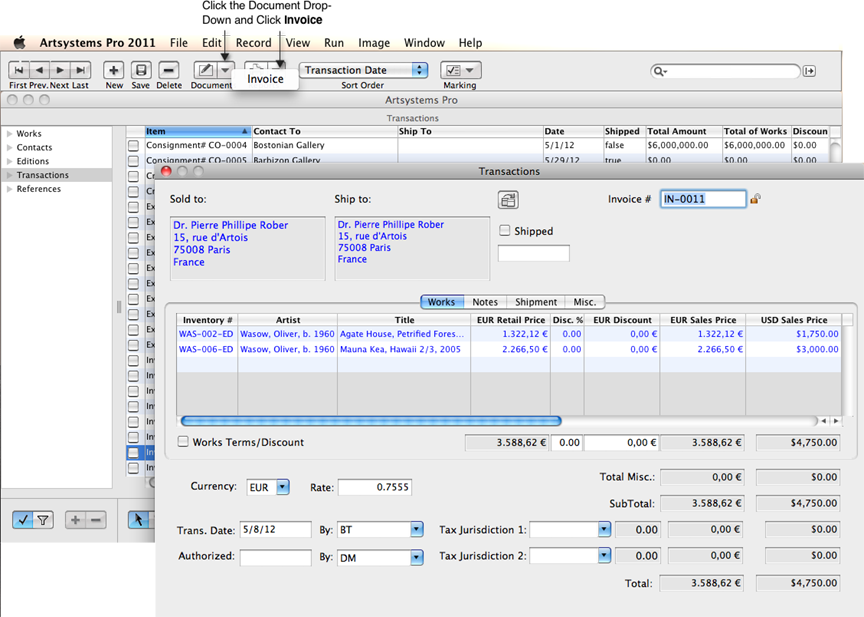Tick the checkbox for Consignment# CO-0004 row
This screenshot has height=617, width=864.
tap(133, 145)
